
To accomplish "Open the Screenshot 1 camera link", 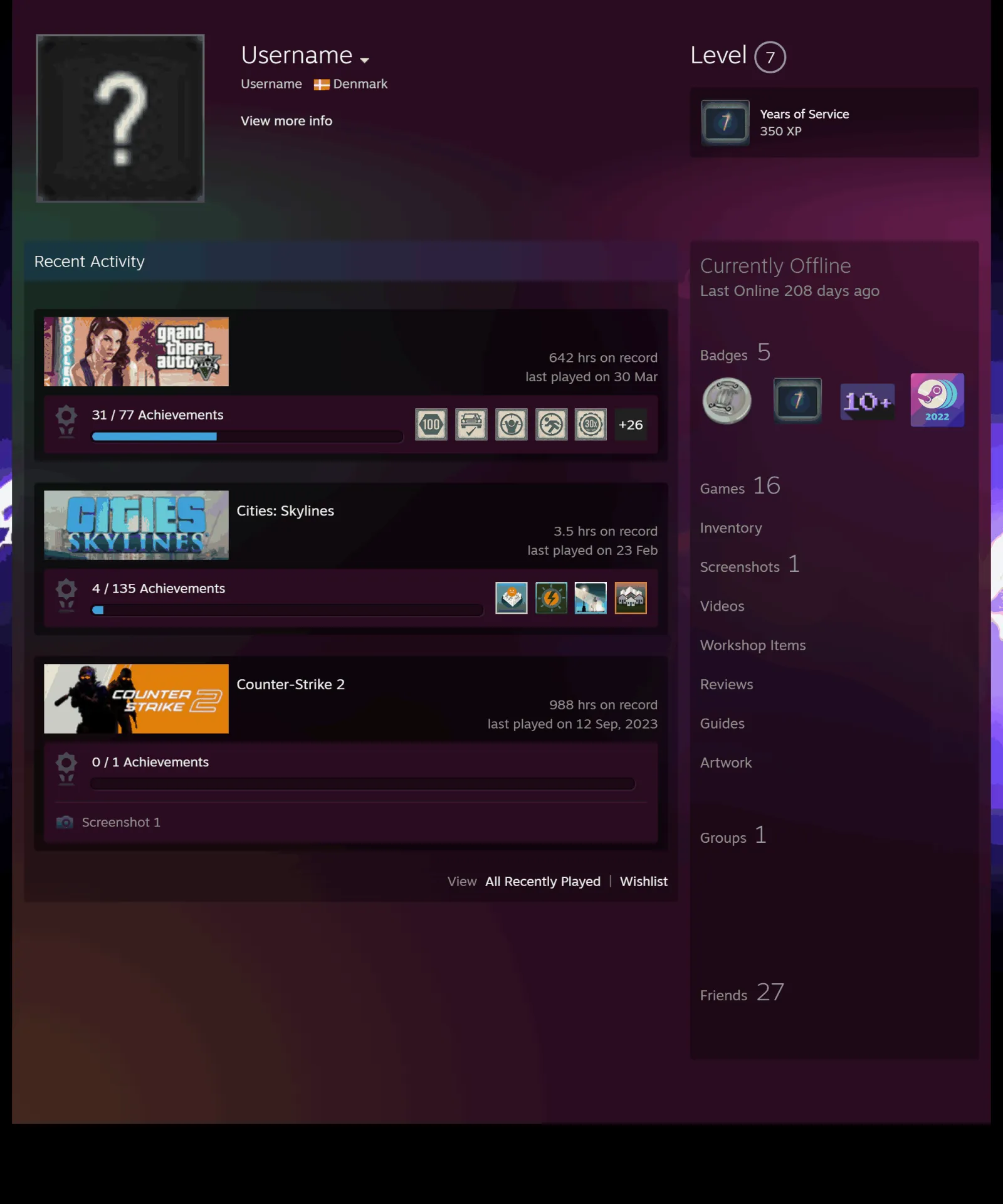I will (x=108, y=823).
